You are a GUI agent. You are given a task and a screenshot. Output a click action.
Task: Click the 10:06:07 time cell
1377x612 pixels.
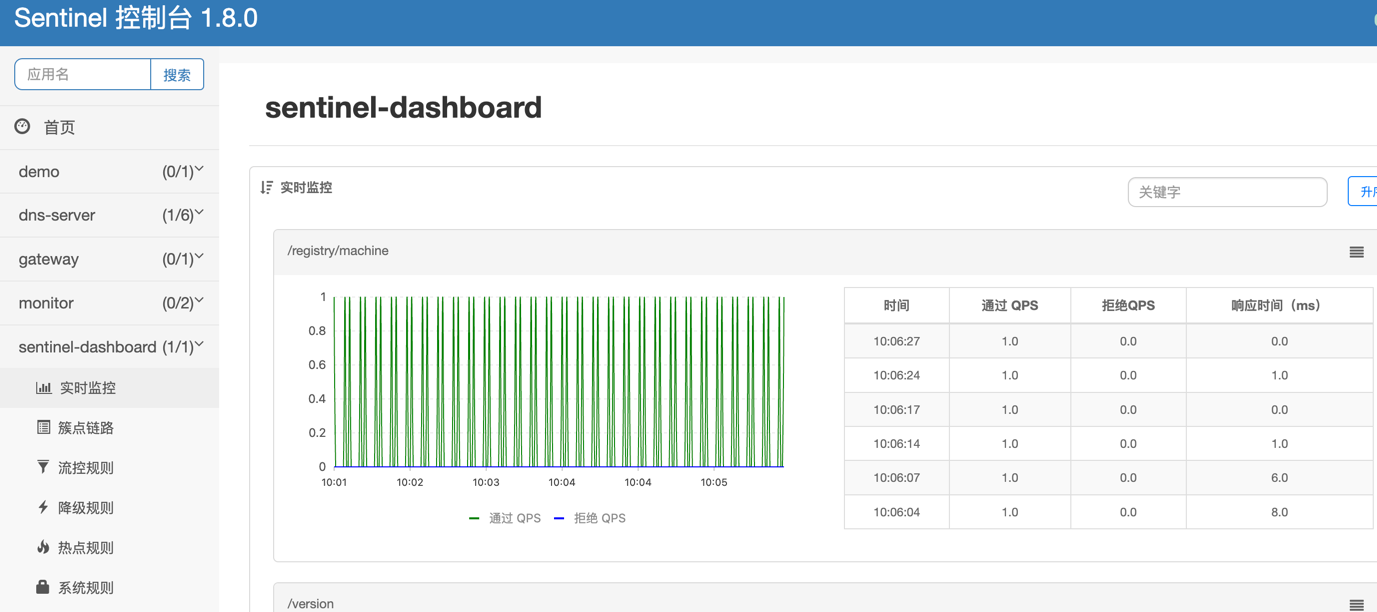(896, 477)
